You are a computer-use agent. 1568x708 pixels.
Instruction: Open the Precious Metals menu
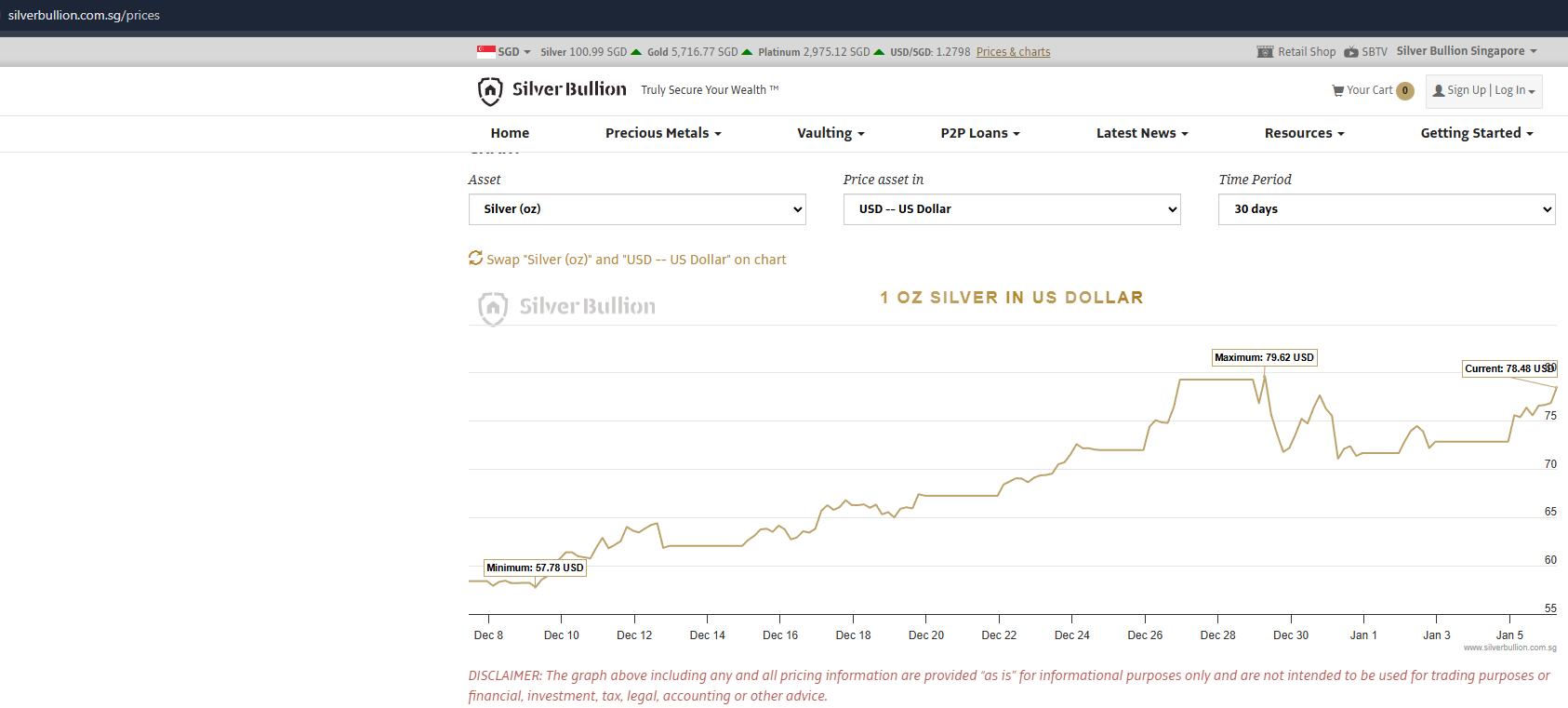pyautogui.click(x=663, y=133)
